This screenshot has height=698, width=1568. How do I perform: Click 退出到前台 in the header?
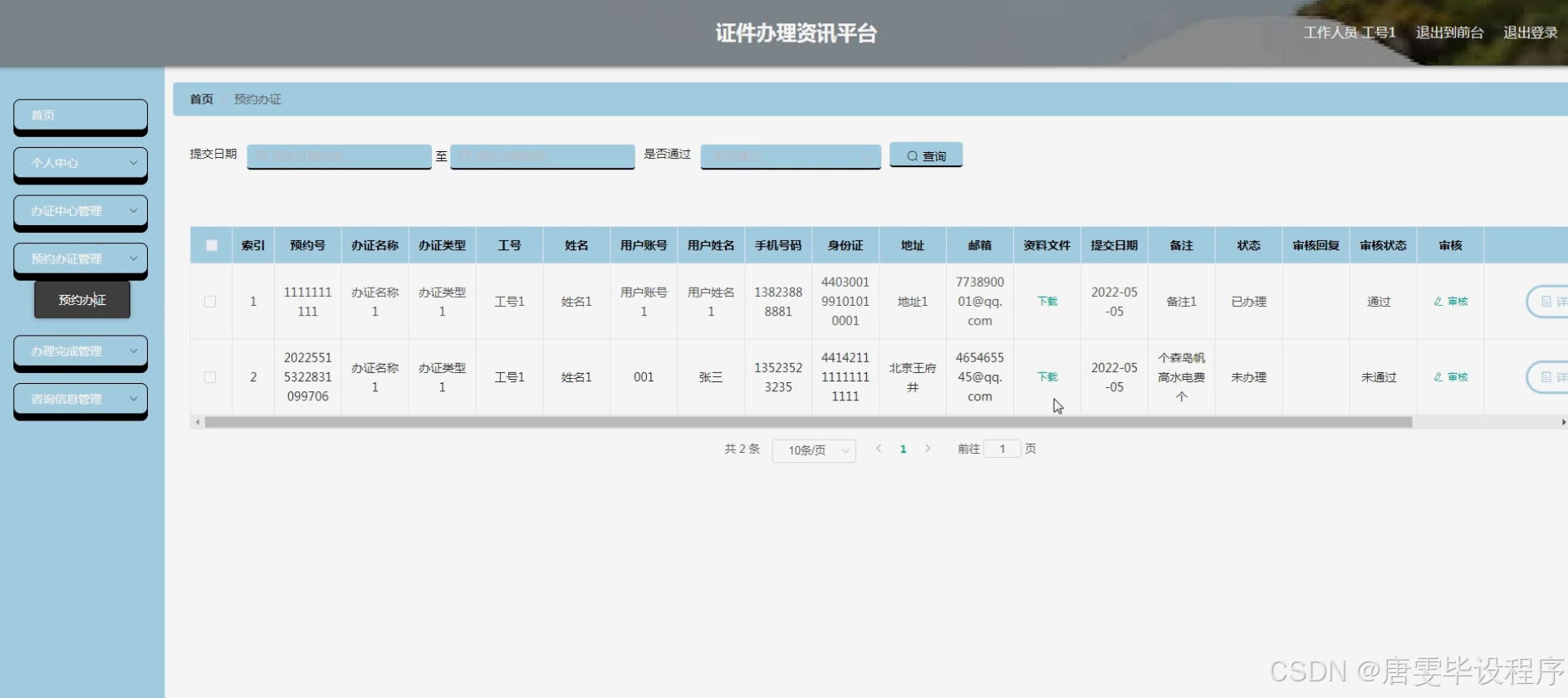coord(1449,32)
